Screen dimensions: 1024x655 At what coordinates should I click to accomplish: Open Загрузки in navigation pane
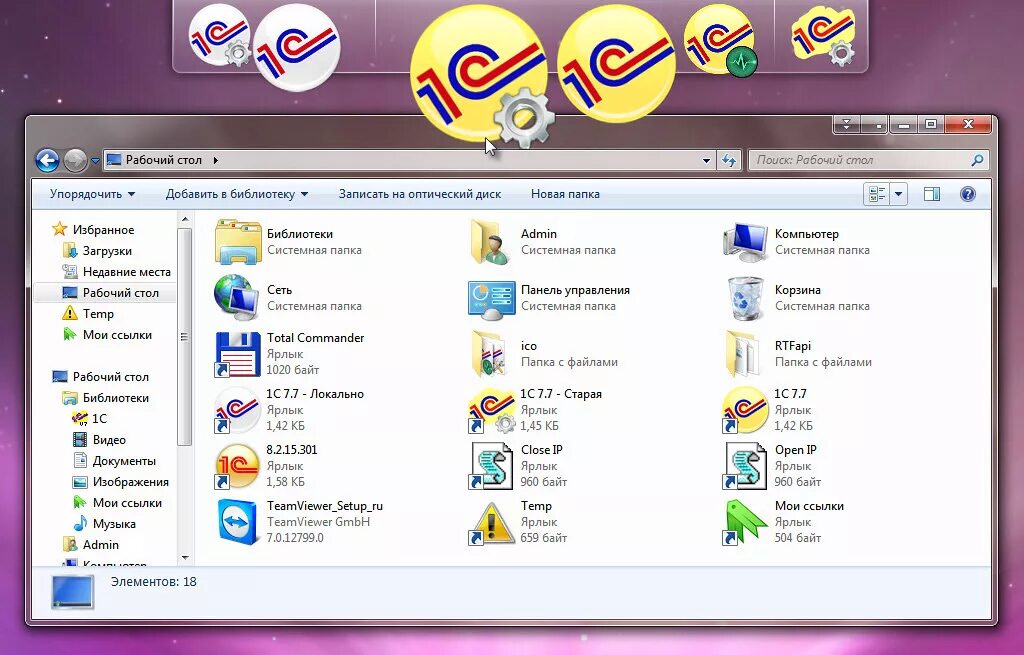pyautogui.click(x=107, y=251)
